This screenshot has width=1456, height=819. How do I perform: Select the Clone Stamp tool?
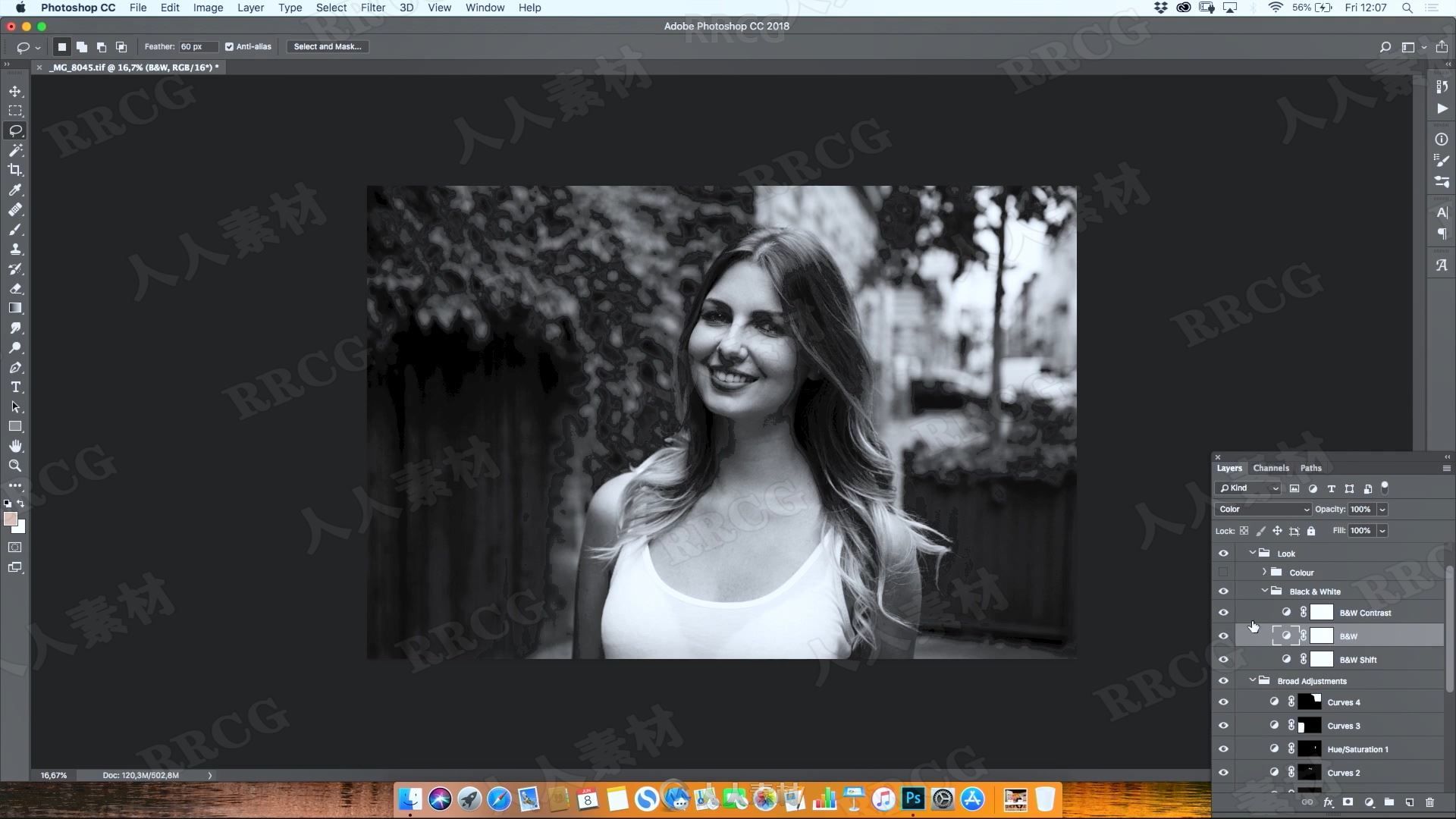pos(15,249)
